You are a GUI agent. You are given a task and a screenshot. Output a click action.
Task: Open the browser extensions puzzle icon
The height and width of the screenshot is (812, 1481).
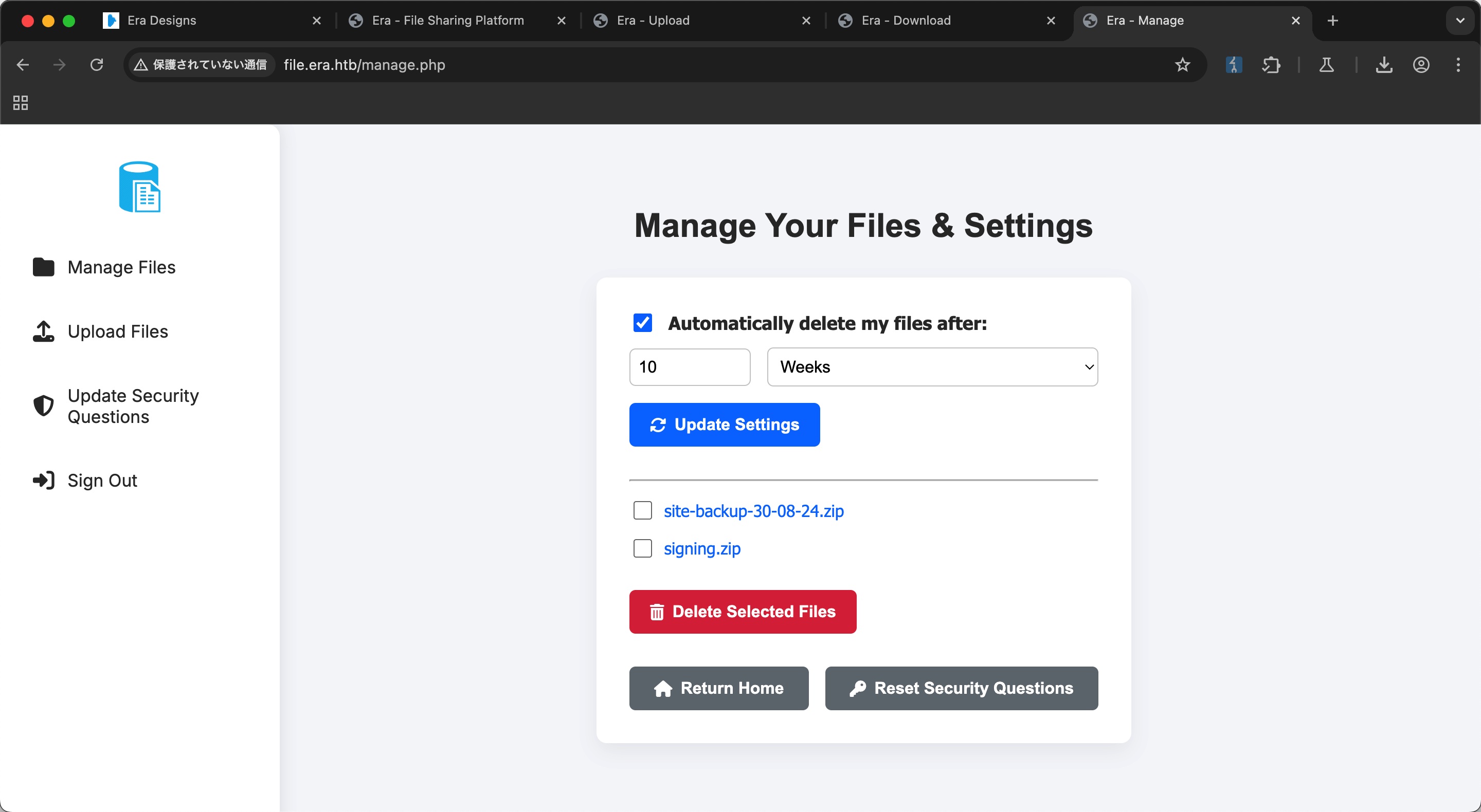pyautogui.click(x=1271, y=65)
